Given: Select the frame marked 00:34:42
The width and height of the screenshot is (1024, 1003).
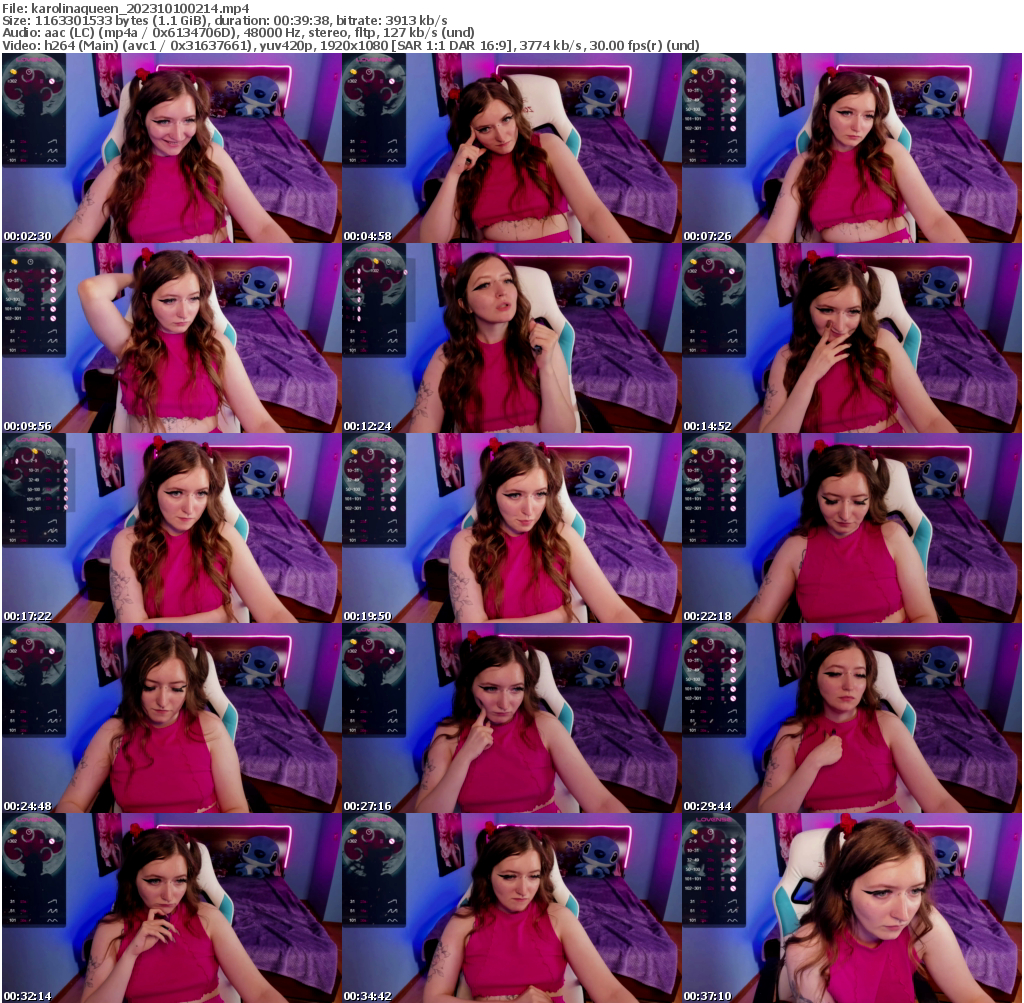Looking at the screenshot, I should tap(511, 908).
